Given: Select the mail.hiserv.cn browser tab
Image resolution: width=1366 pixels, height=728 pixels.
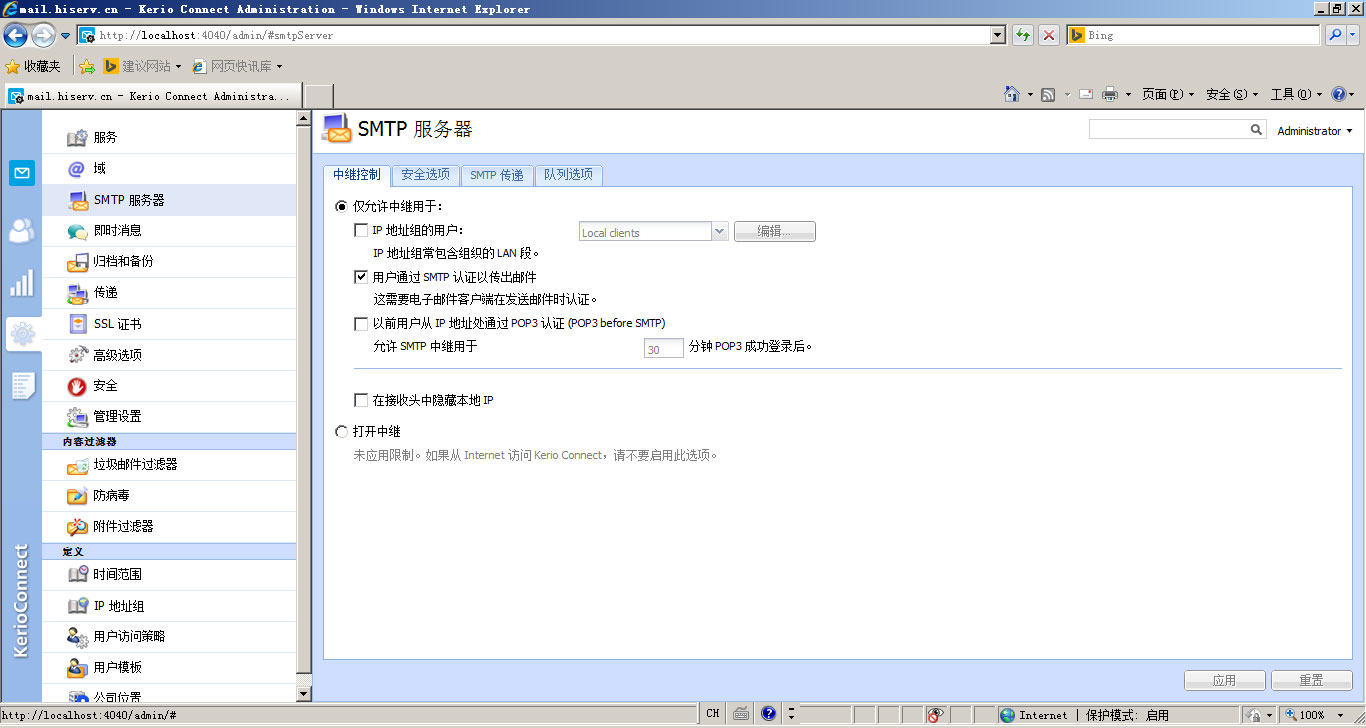Looking at the screenshot, I should [152, 96].
